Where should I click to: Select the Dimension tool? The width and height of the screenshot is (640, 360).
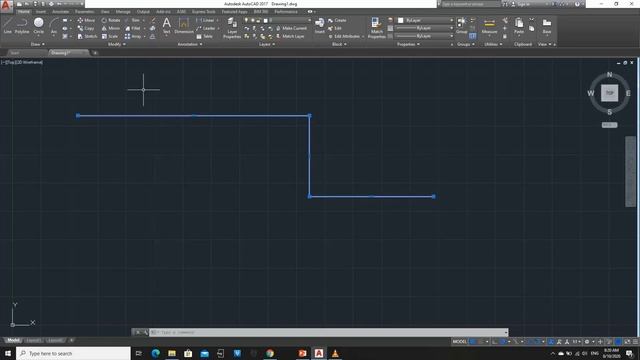pyautogui.click(x=184, y=25)
